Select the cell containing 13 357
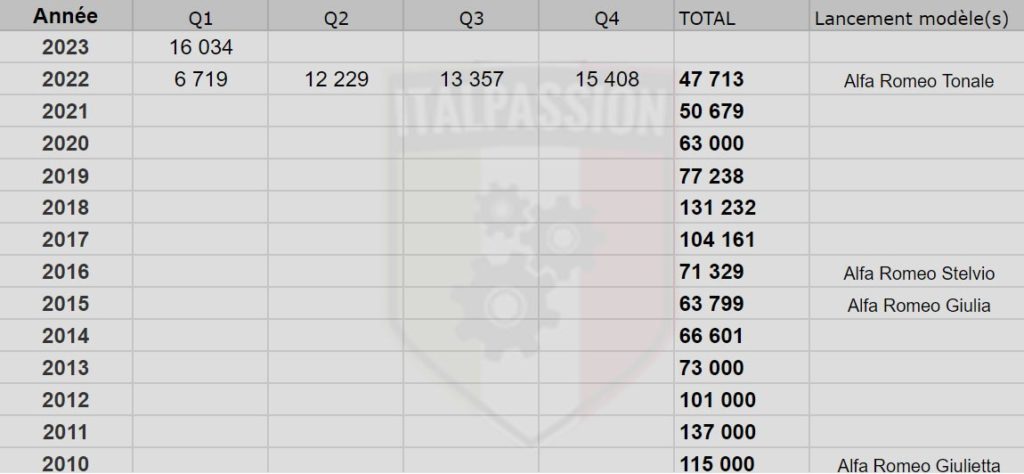This screenshot has width=1024, height=474. tap(471, 80)
